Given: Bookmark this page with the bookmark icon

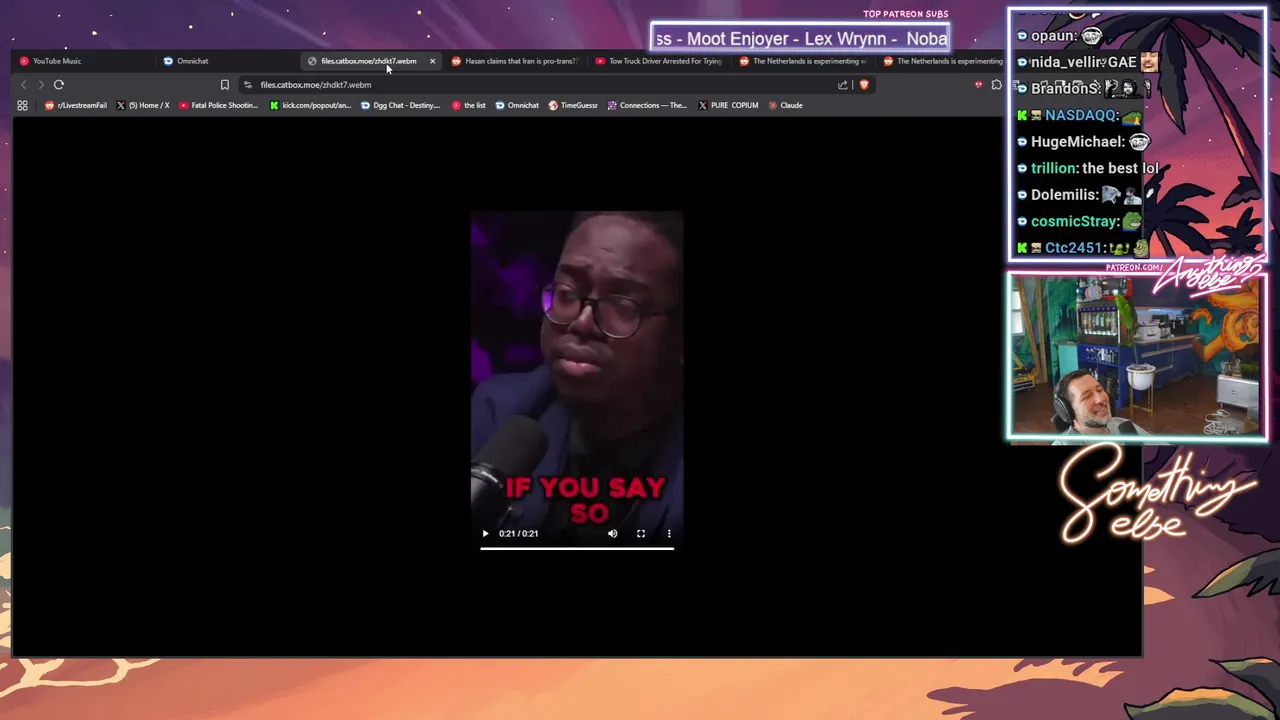Looking at the screenshot, I should pos(225,85).
